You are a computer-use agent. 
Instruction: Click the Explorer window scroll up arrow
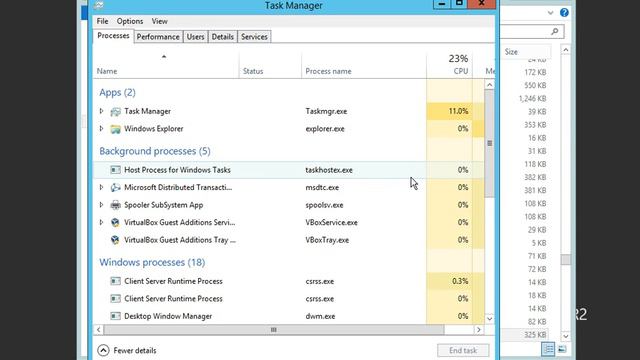coord(566,50)
